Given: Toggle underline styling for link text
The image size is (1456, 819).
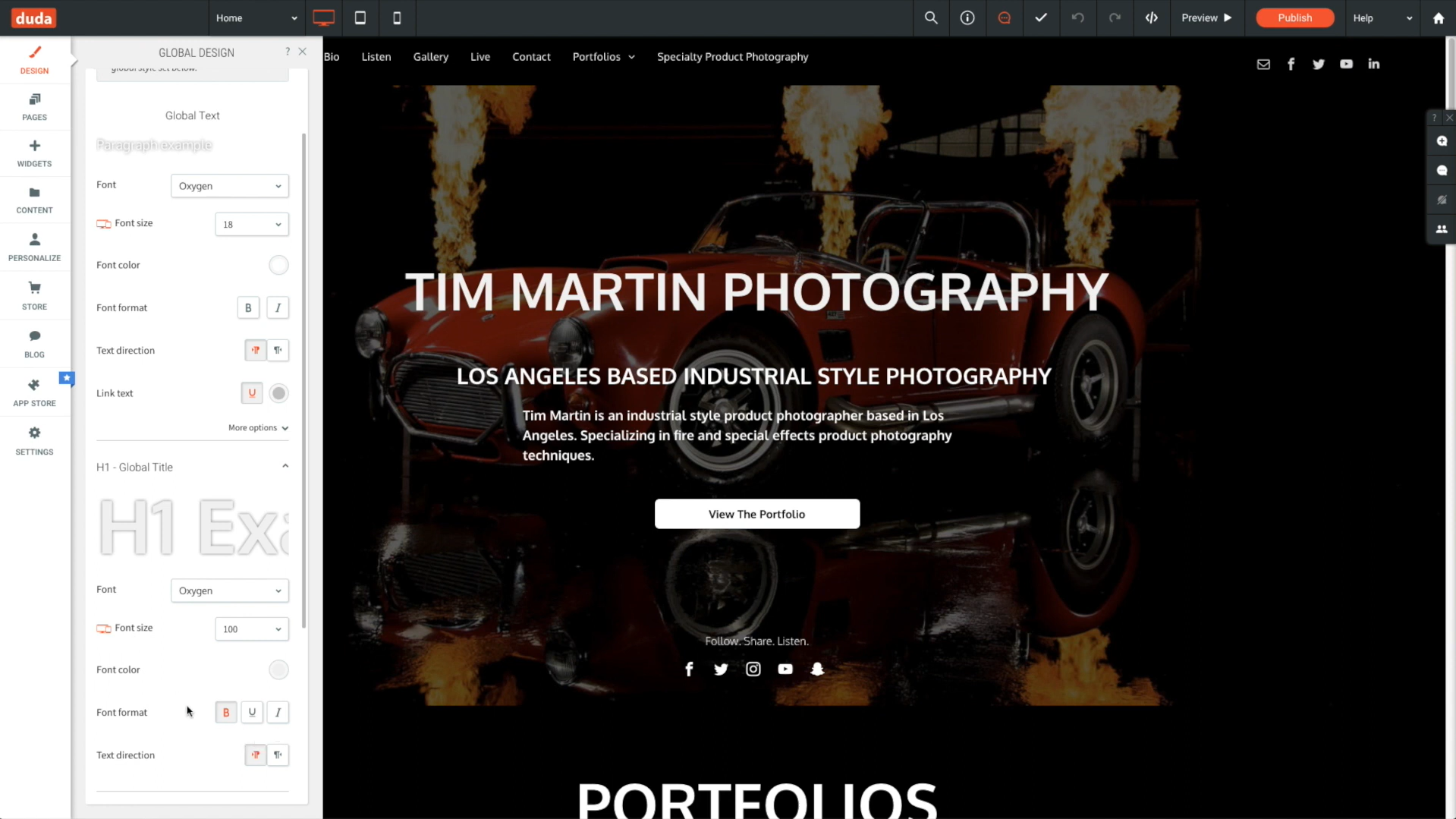Looking at the screenshot, I should 251,392.
